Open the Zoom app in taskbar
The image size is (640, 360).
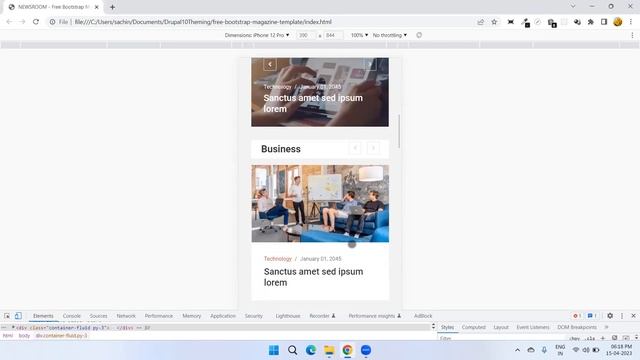(x=366, y=350)
